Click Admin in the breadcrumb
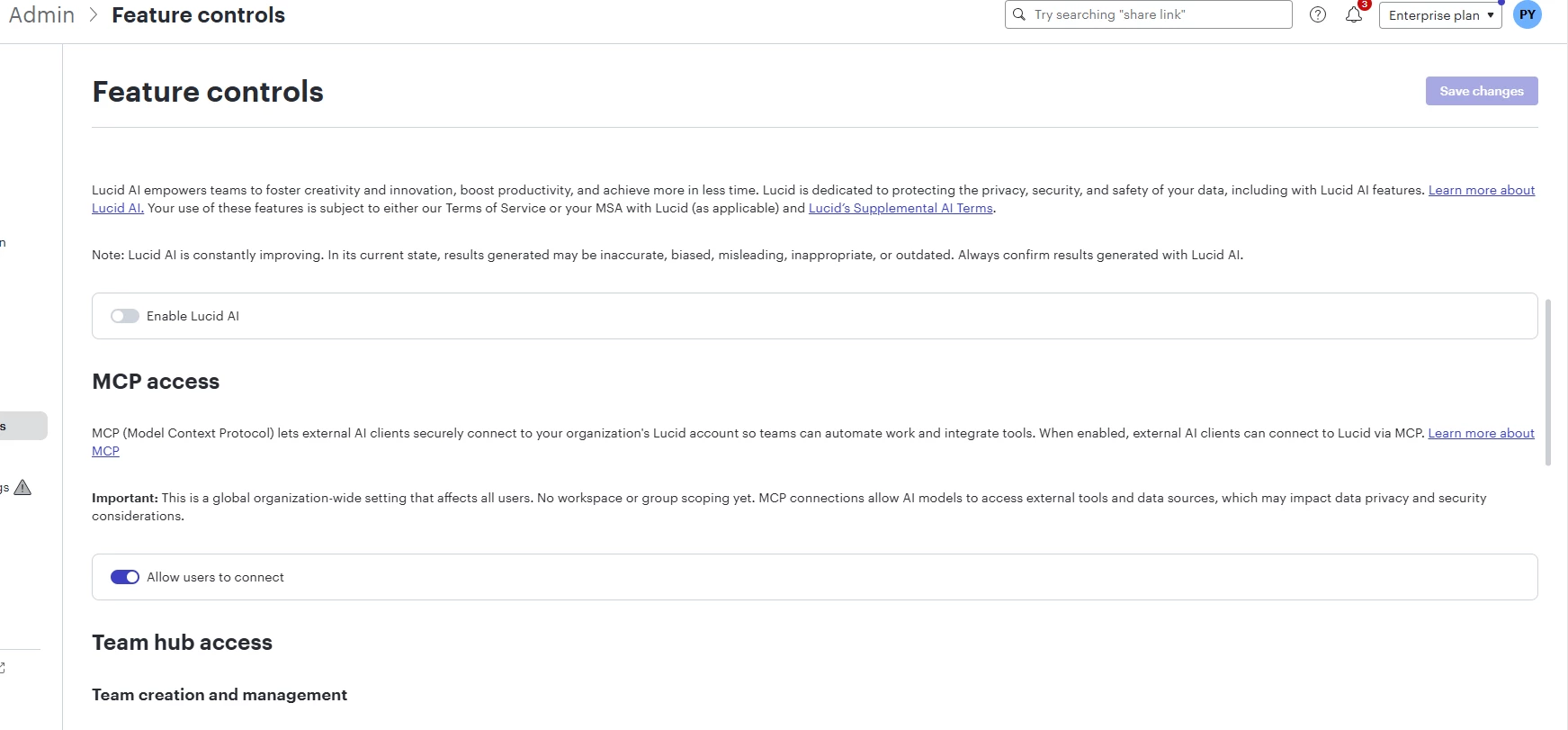 coord(41,15)
